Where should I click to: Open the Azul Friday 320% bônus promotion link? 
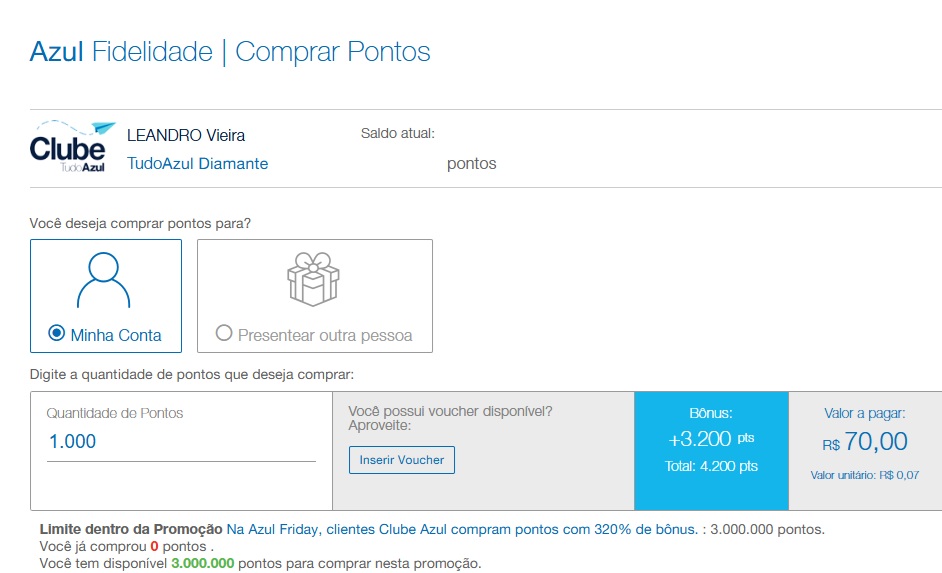[462, 529]
